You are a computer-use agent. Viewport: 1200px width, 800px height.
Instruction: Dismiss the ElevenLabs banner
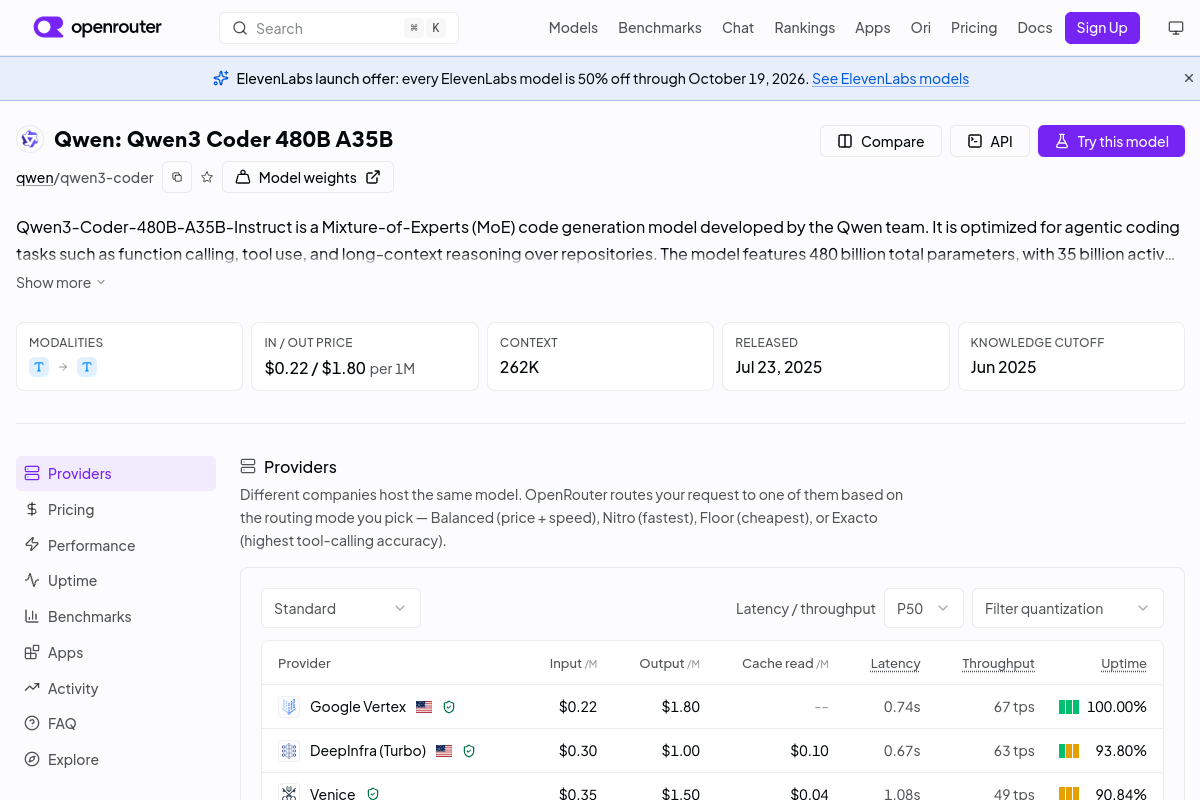tap(1189, 78)
